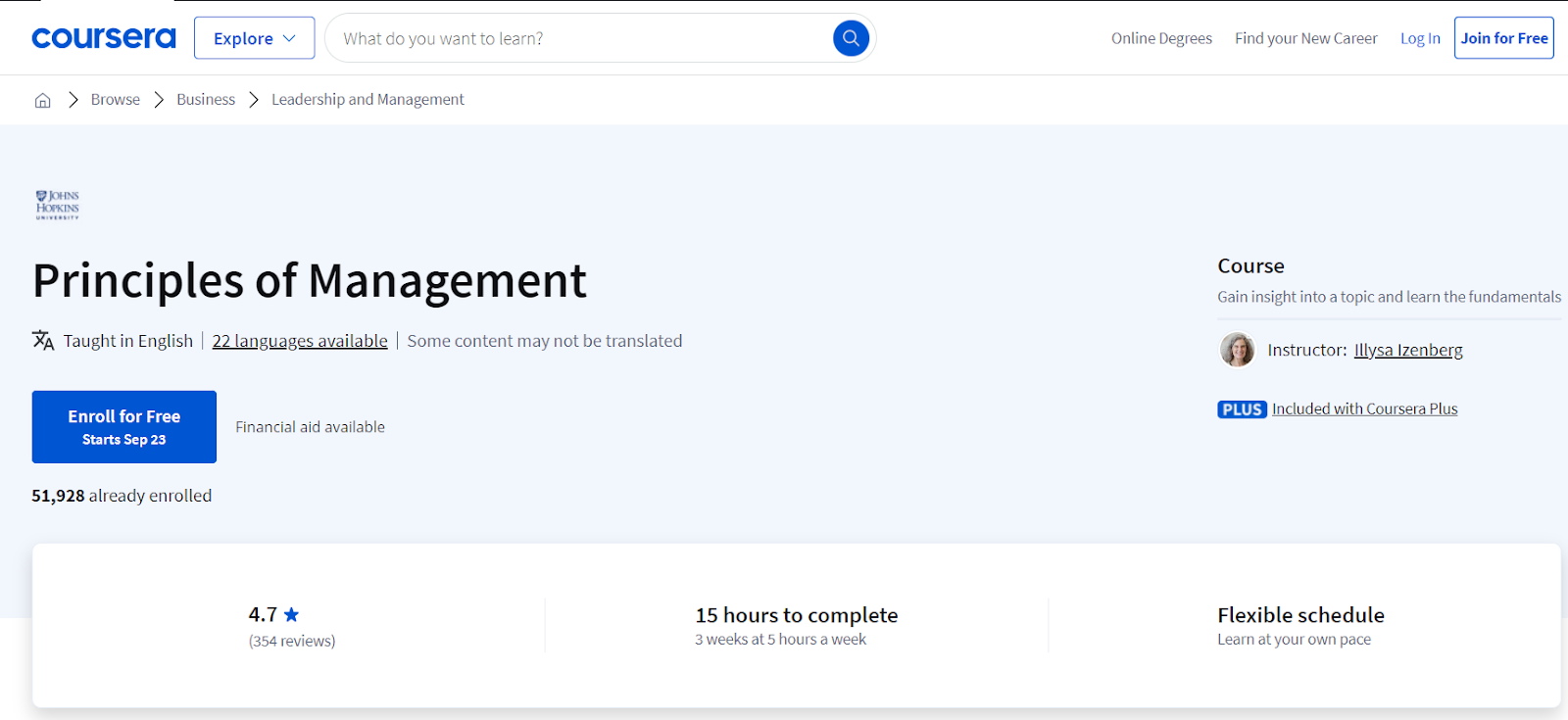
Task: Open instructor Illysa Izenberg's profile link
Action: [x=1408, y=350]
